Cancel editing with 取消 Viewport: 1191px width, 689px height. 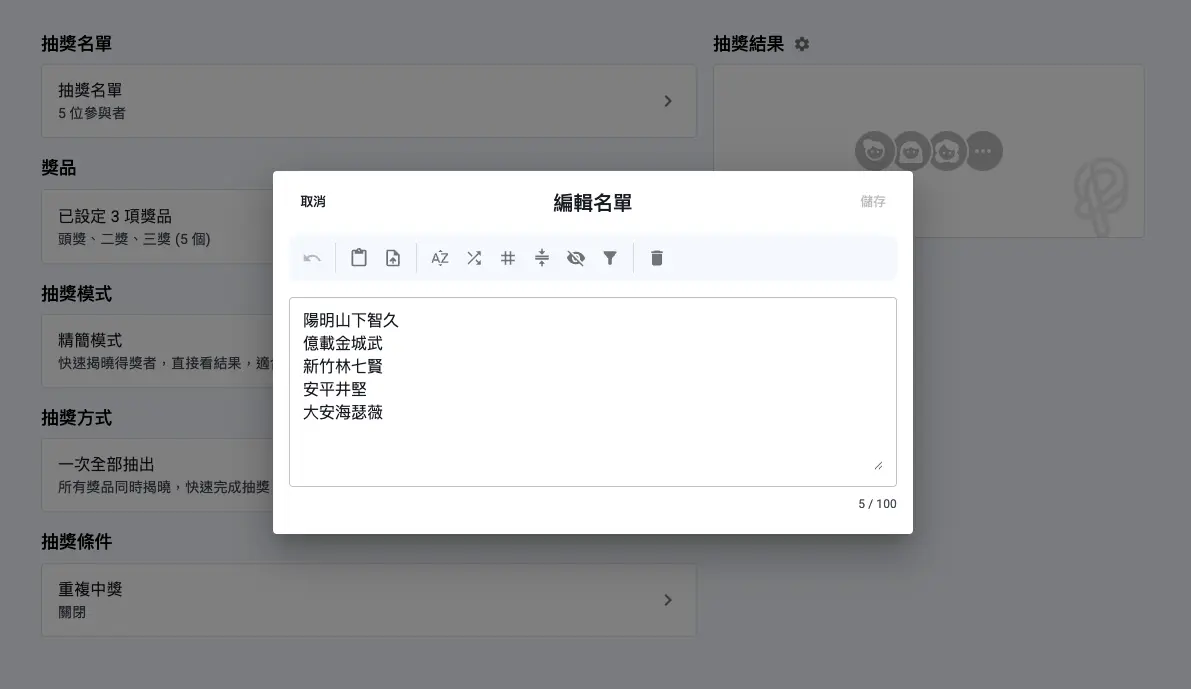coord(313,201)
